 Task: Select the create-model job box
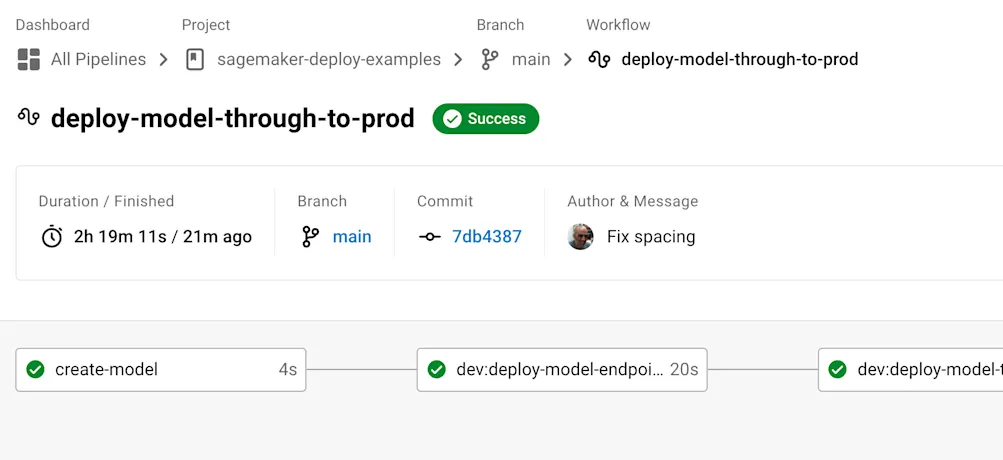click(x=160, y=370)
